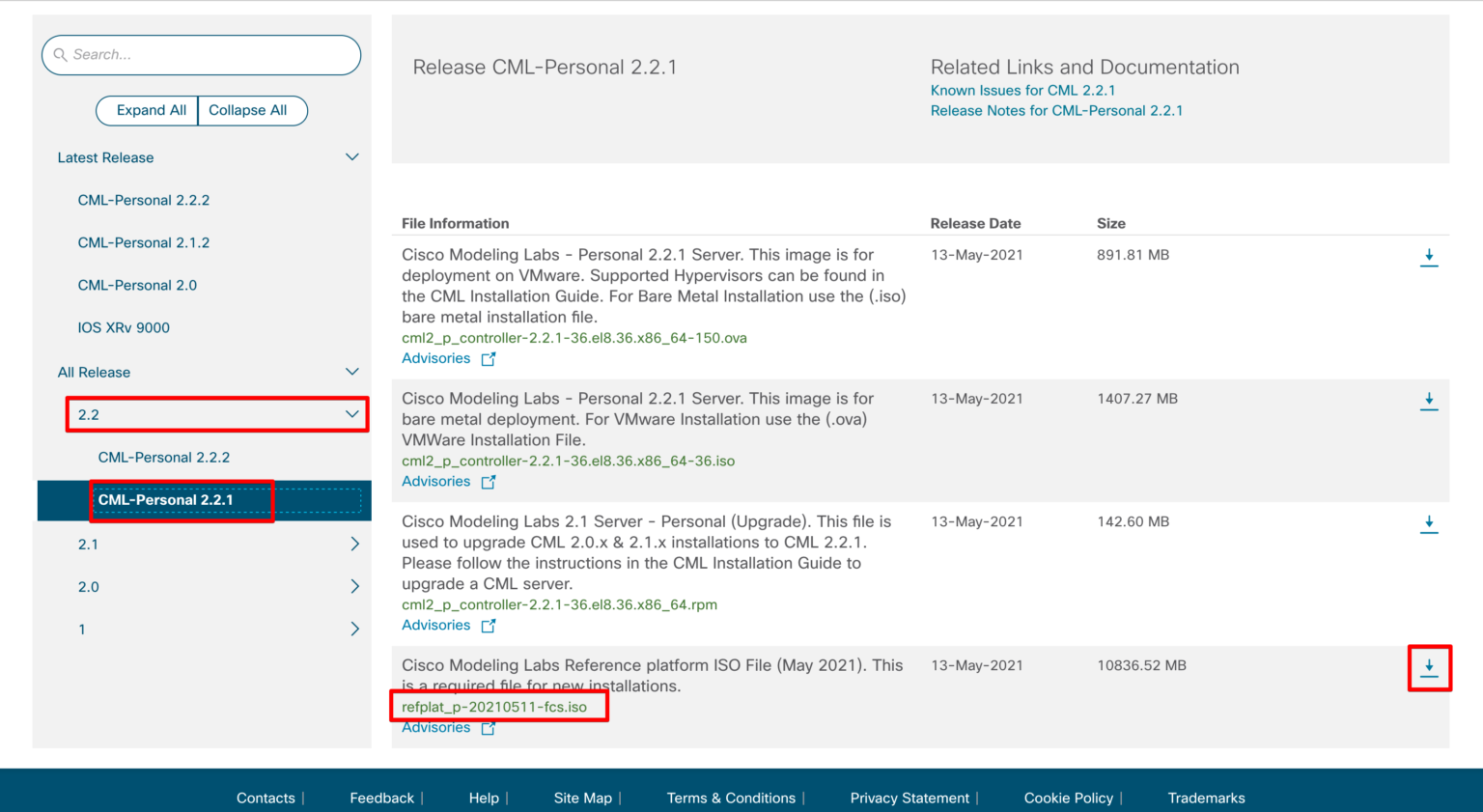Open external link icon beside OVA Advisories

point(489,359)
